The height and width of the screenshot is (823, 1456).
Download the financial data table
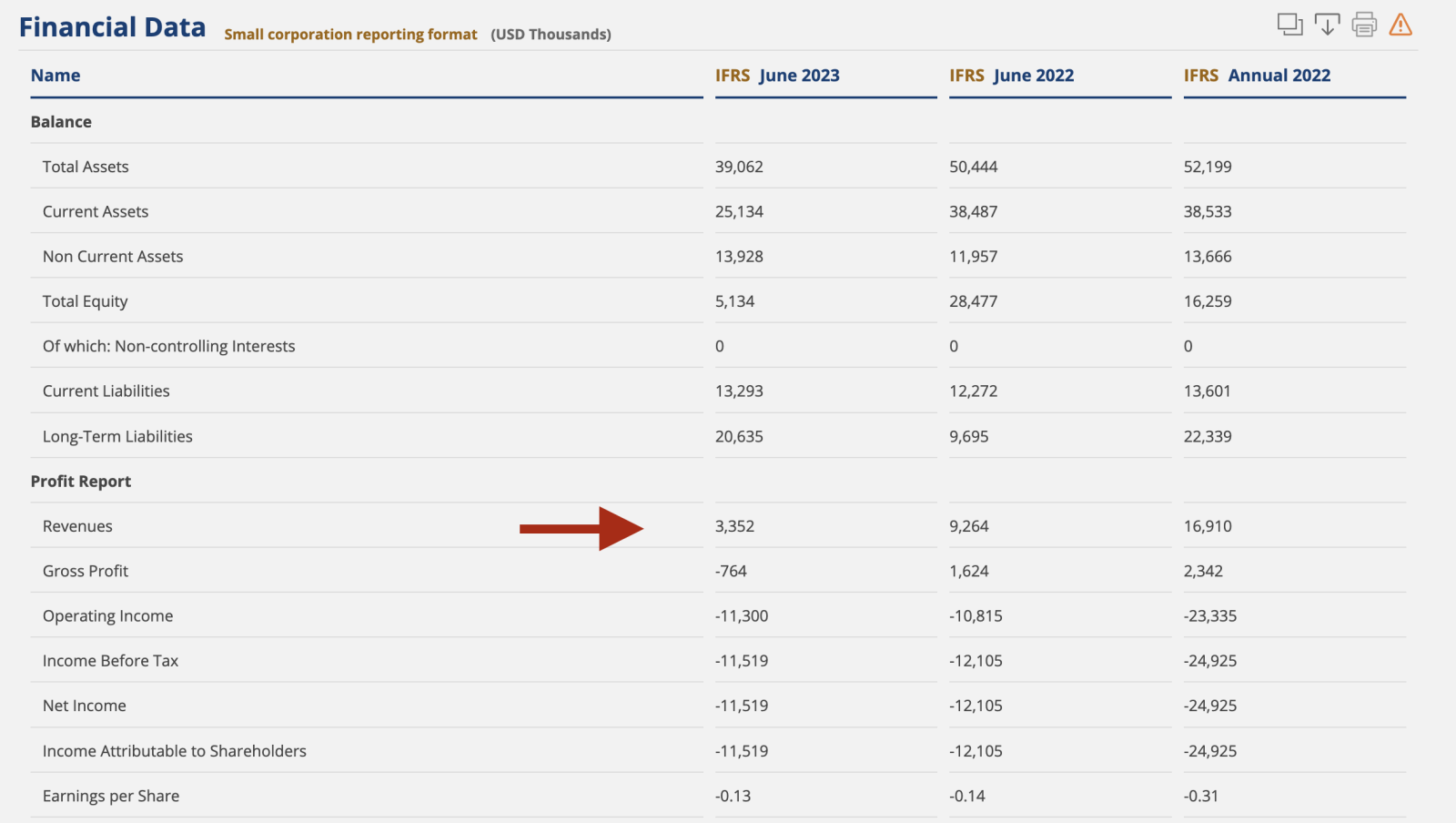1327,25
